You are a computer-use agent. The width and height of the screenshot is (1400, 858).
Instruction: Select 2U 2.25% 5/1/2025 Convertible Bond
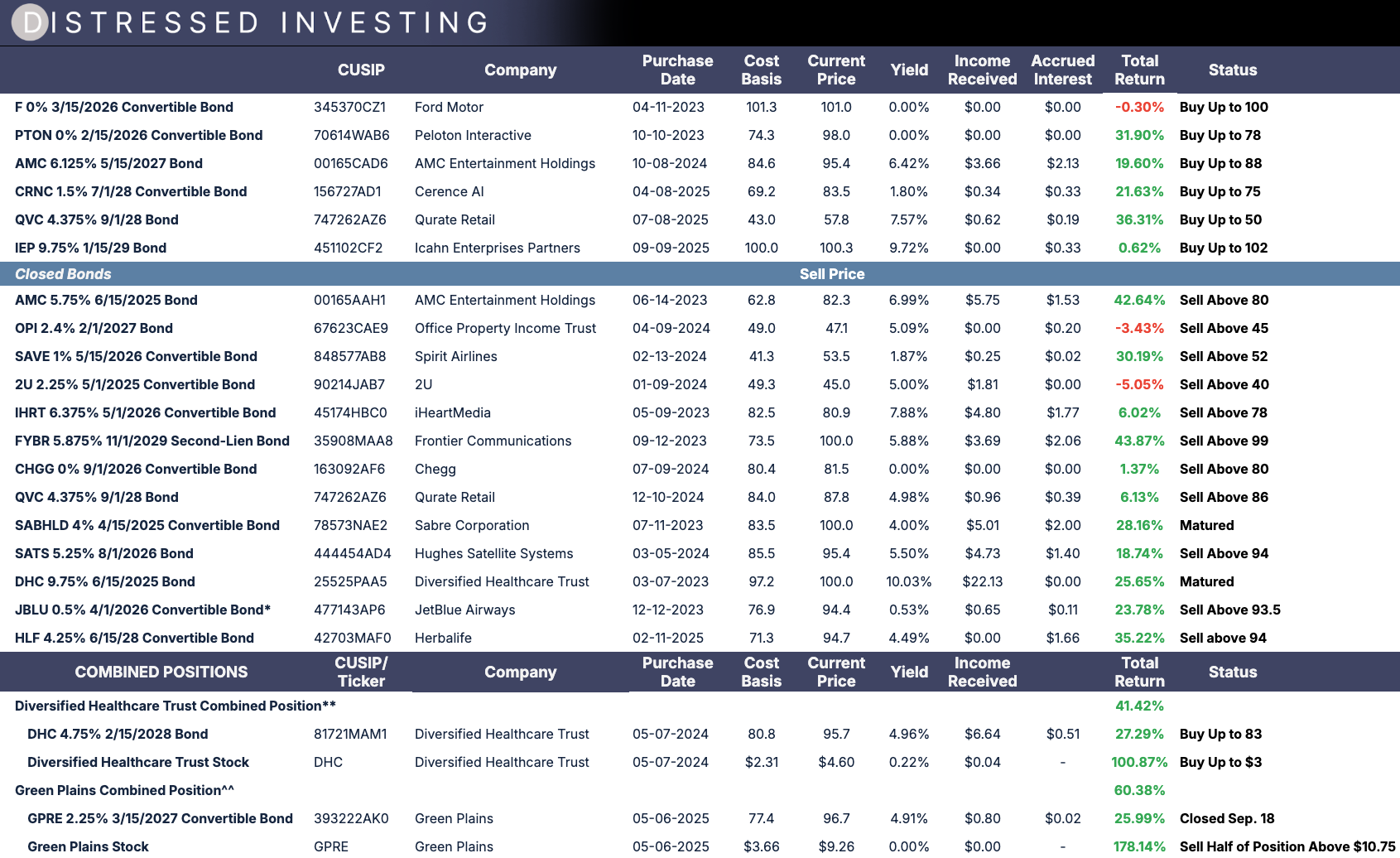135,384
